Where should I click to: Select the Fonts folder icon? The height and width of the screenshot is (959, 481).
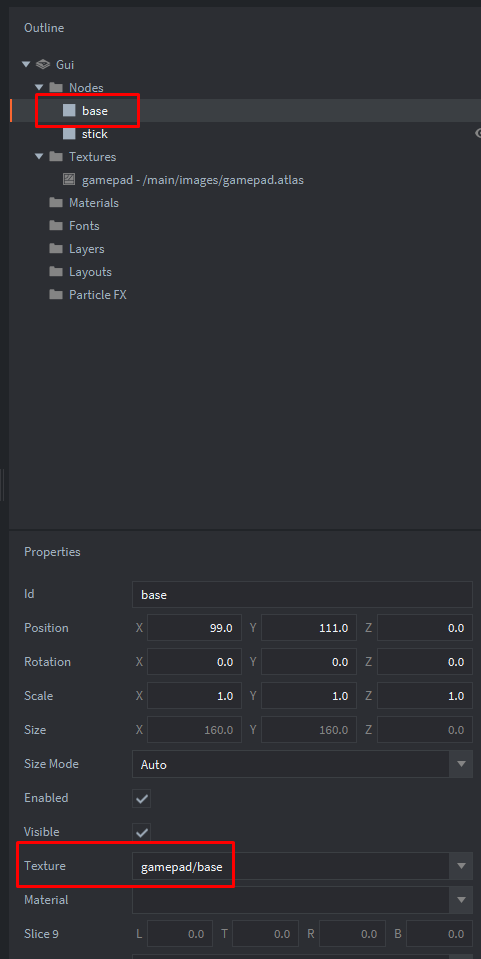click(x=56, y=226)
